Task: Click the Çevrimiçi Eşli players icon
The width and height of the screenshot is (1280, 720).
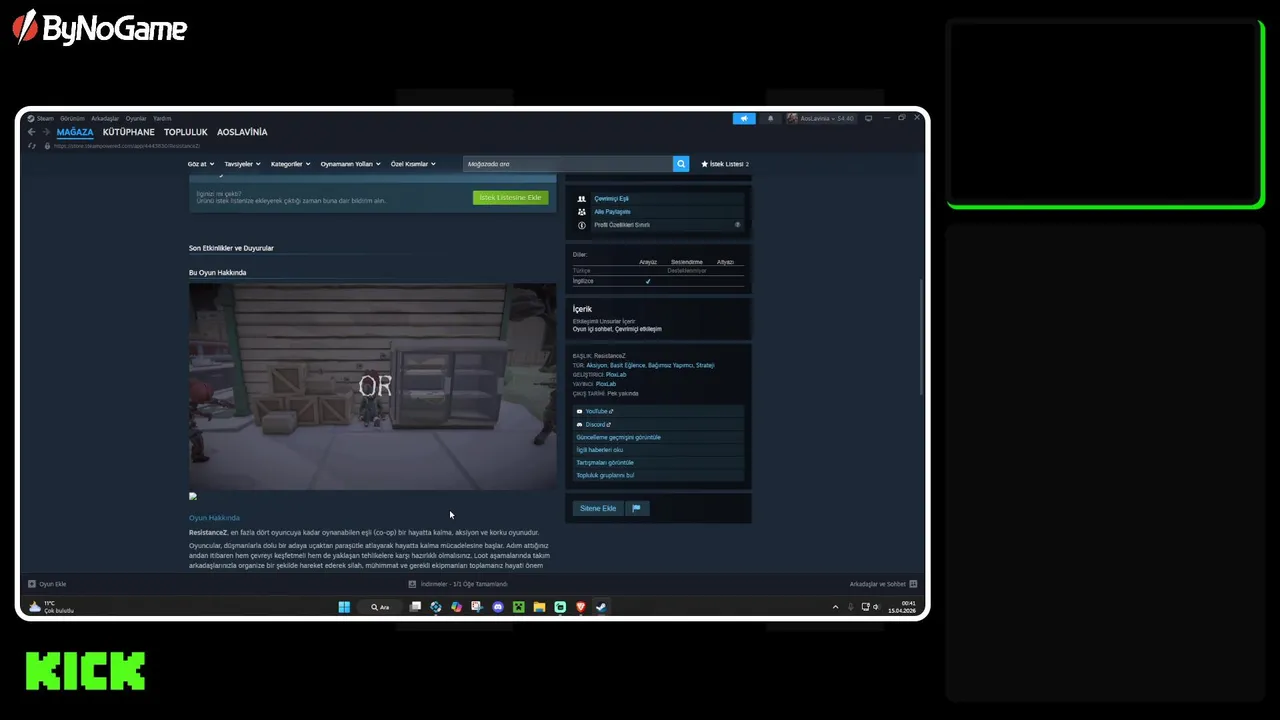Action: point(582,199)
